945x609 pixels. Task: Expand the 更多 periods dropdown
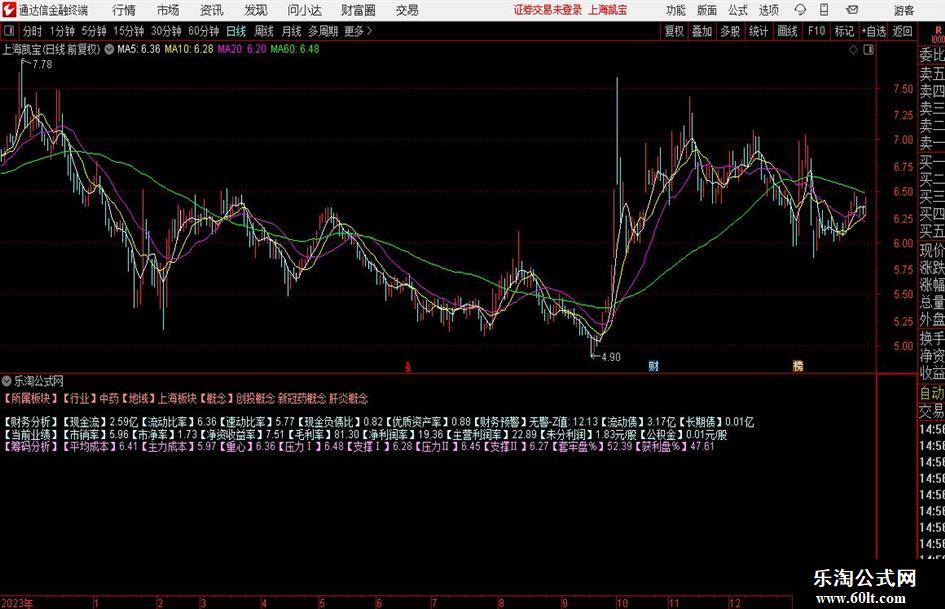click(x=358, y=31)
